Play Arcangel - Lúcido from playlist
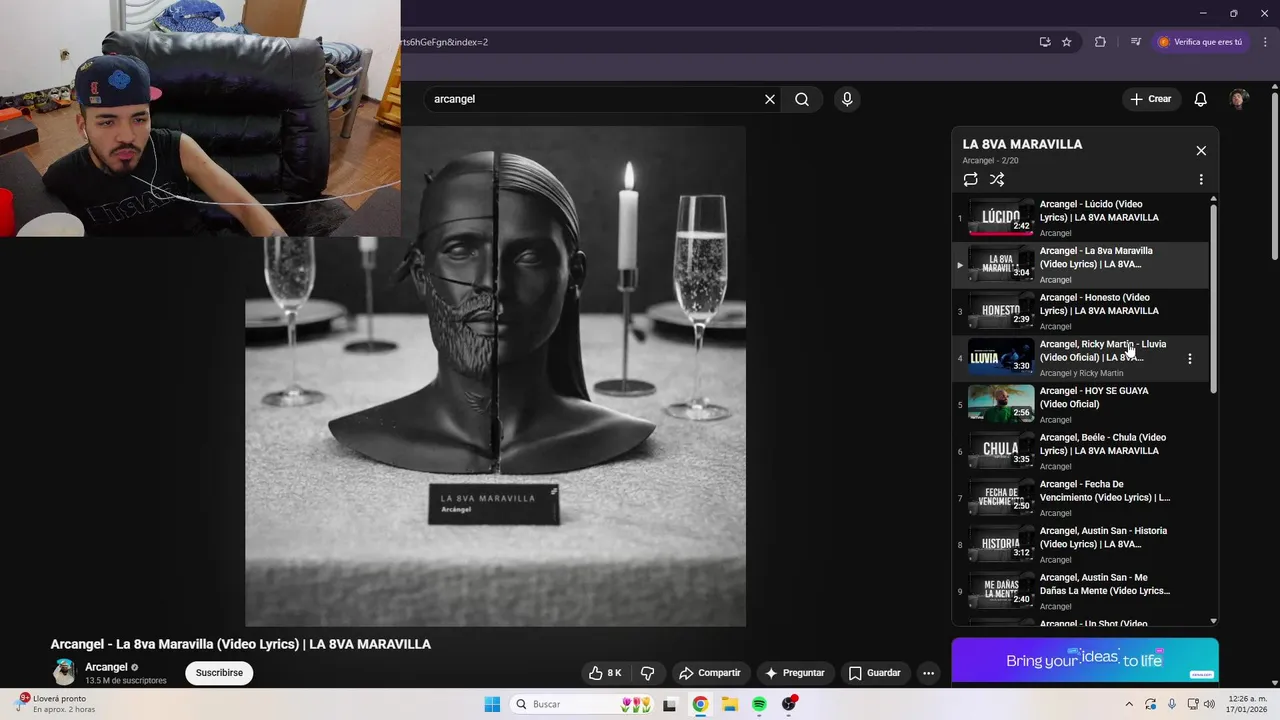 click(1080, 218)
